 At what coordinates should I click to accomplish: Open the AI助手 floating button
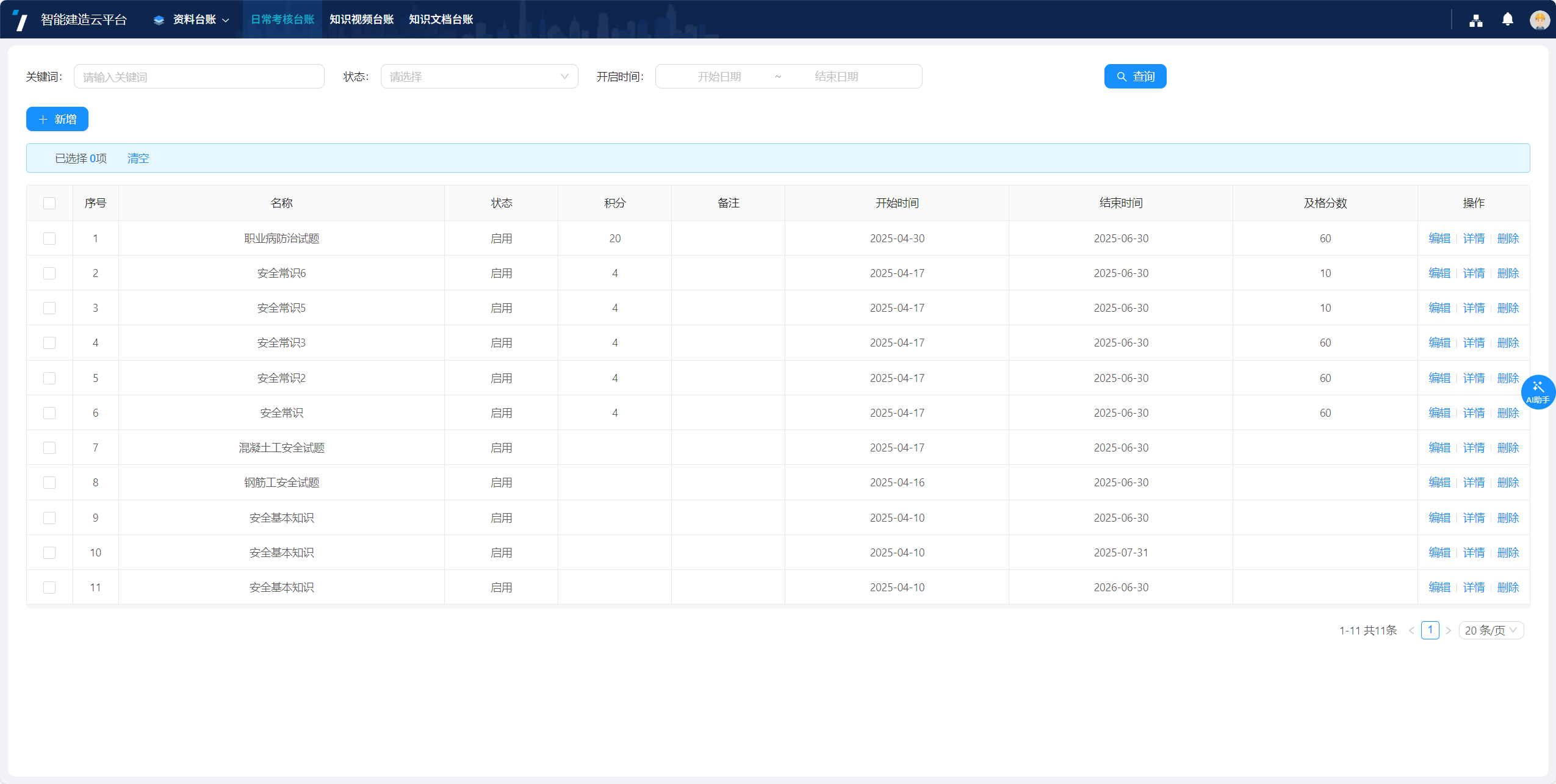coord(1537,392)
